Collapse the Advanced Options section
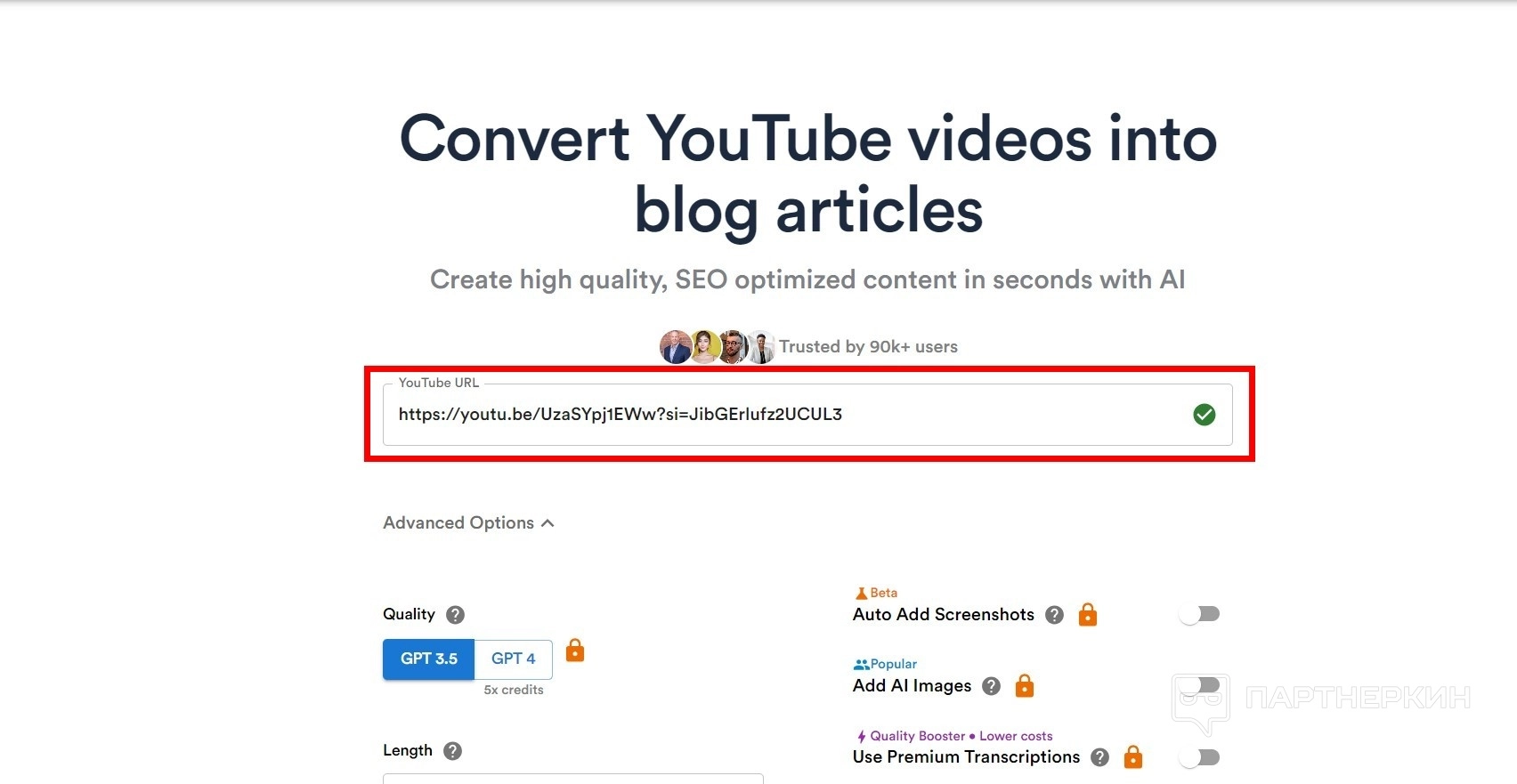The width and height of the screenshot is (1517, 784). [x=468, y=523]
